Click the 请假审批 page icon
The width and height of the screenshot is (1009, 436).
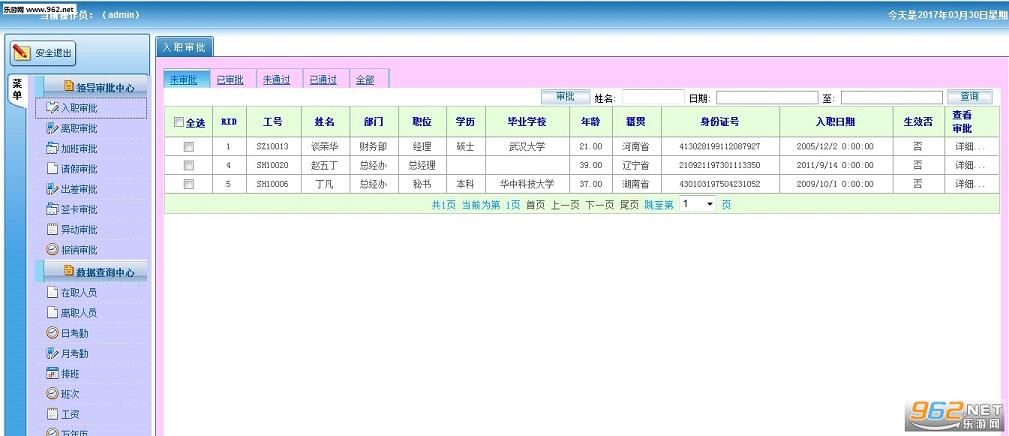tap(53, 169)
